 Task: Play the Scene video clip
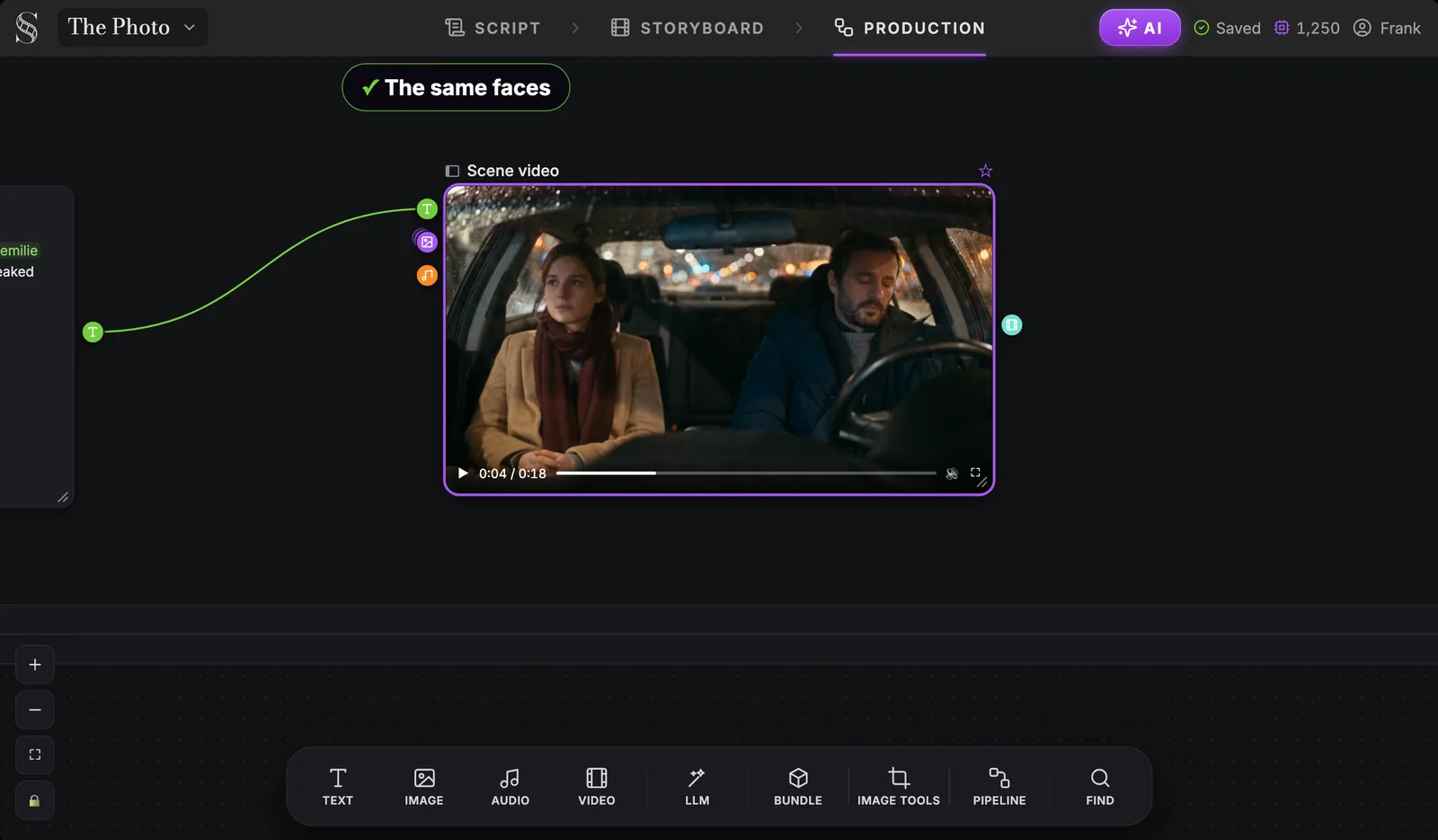pos(463,473)
